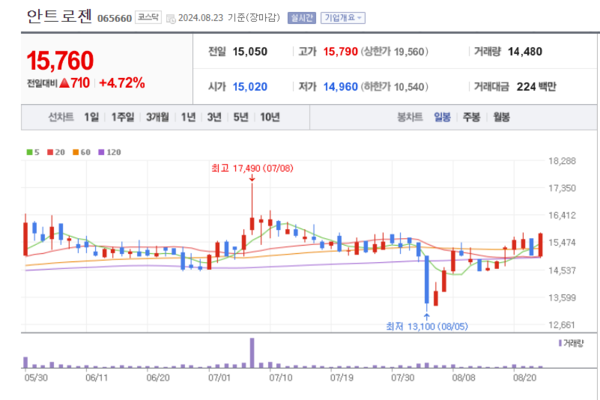Screen dimensions: 600x400
Task: Show the 10년 line chart
Action: point(270,117)
